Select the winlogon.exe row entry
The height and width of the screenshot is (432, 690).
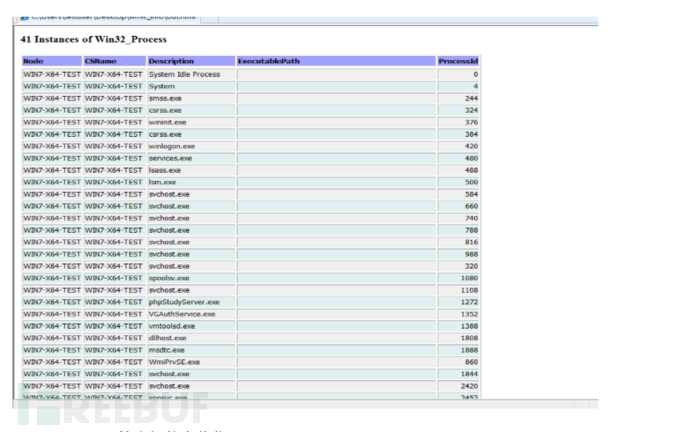tap(173, 145)
